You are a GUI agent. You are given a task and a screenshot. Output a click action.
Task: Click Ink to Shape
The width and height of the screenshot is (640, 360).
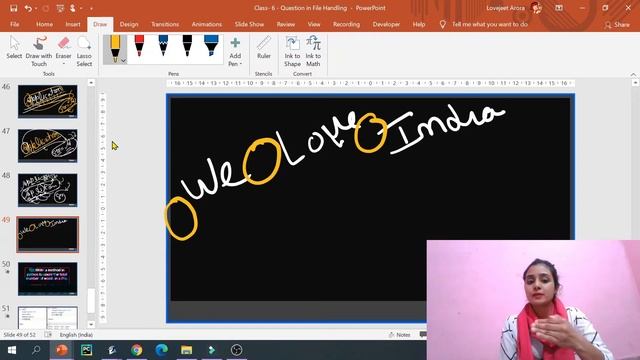pos(292,51)
